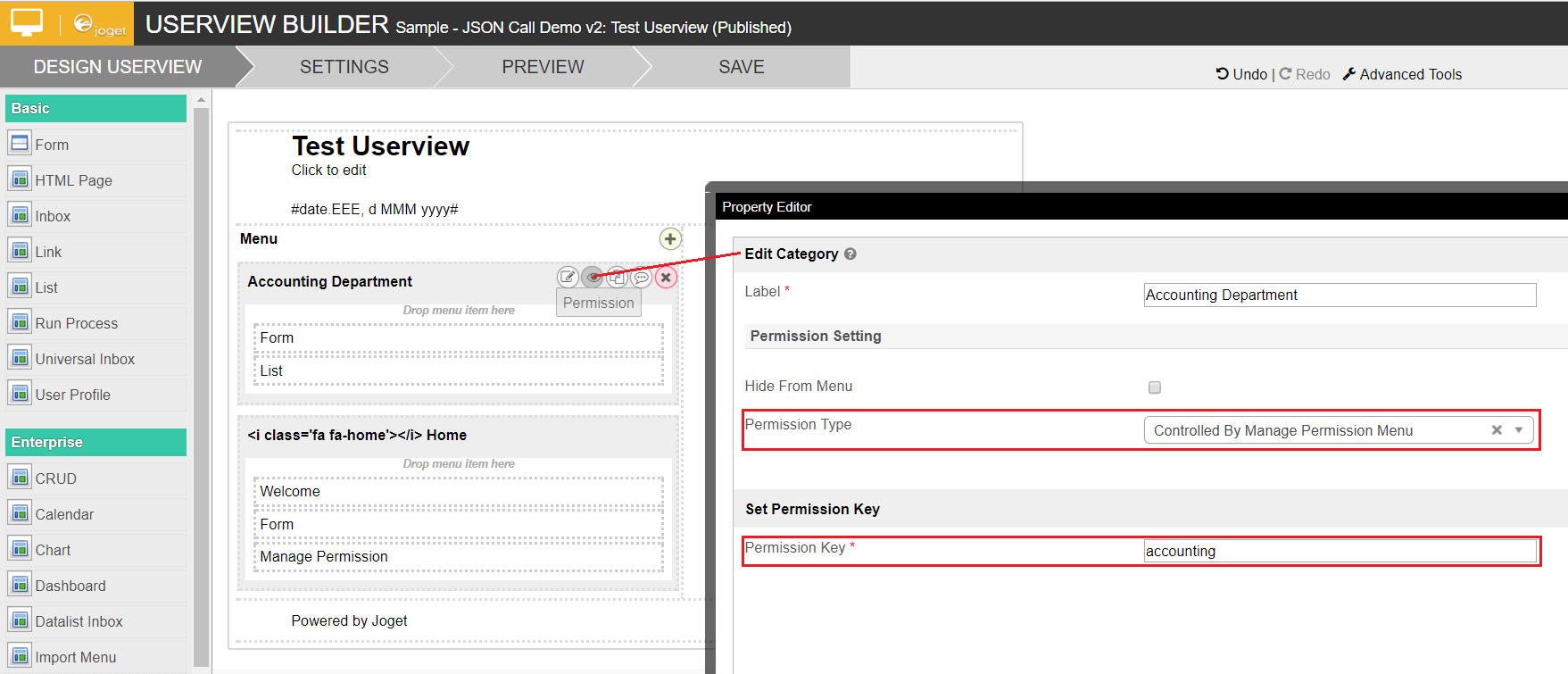Select the Universal Inbox palette icon

coord(20,357)
